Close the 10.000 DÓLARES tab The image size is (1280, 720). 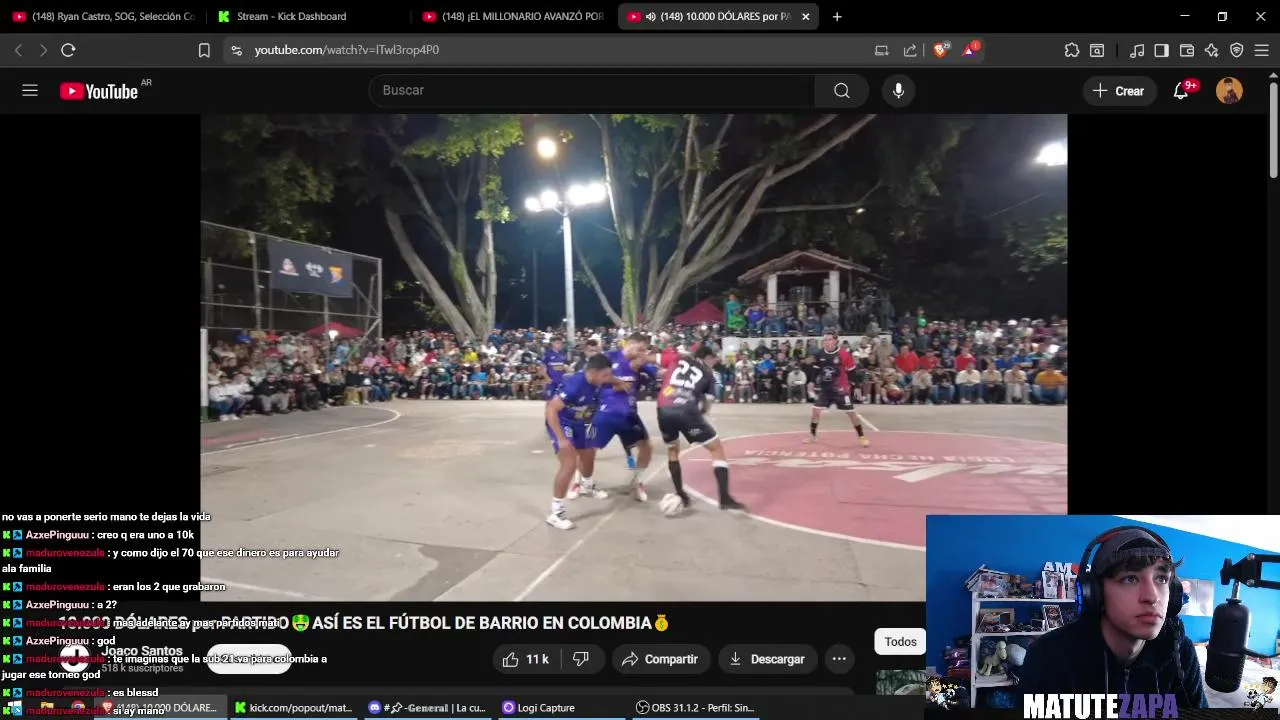point(806,17)
